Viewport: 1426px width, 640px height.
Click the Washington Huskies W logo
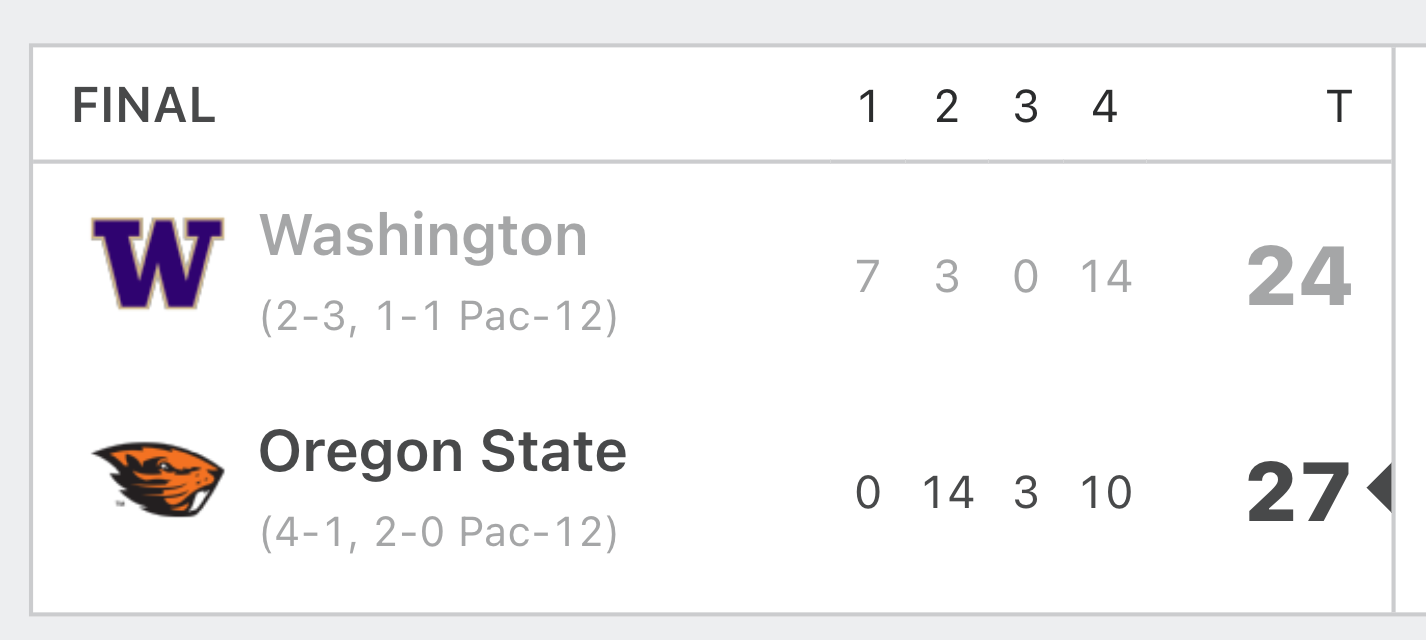coord(157,263)
